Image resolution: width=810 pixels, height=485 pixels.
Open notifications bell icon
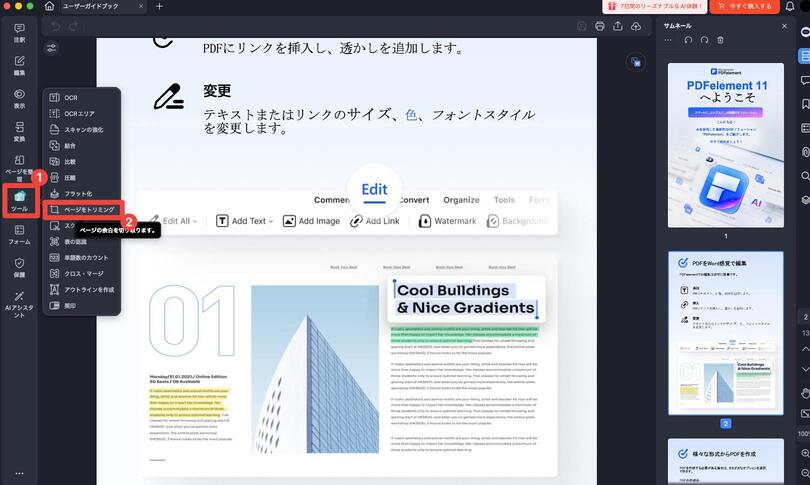(790, 6)
